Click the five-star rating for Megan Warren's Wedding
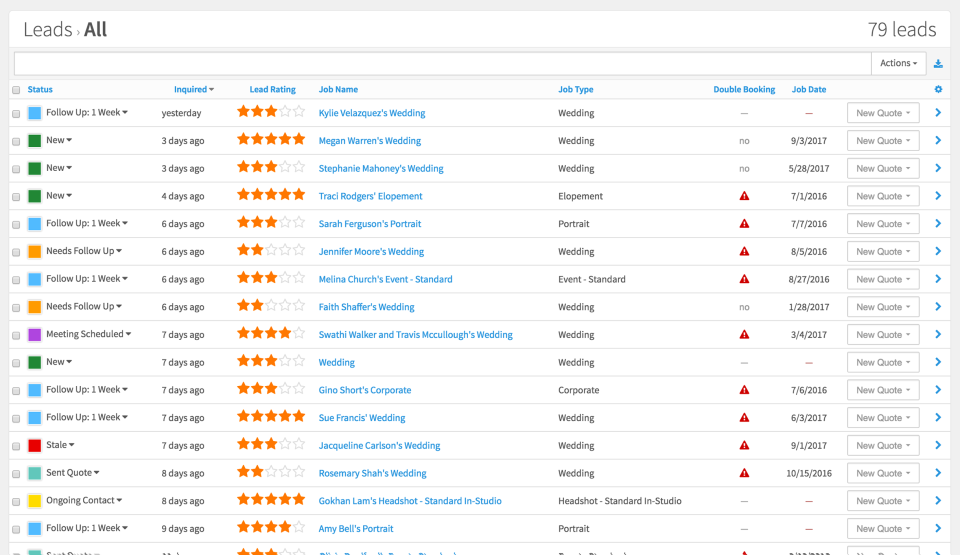The height and width of the screenshot is (555, 960). point(270,141)
